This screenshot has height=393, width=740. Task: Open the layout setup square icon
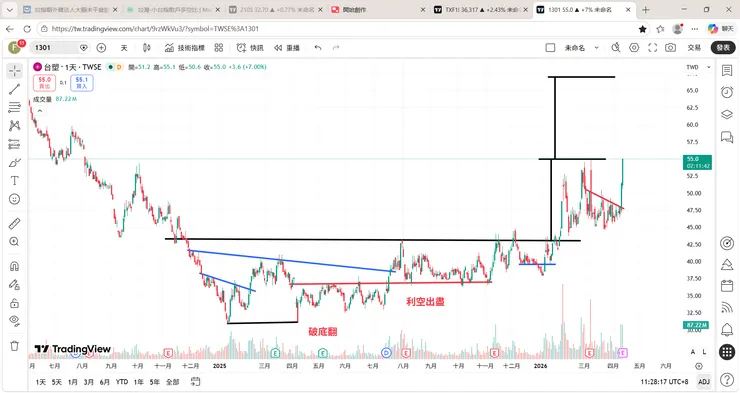[x=550, y=48]
